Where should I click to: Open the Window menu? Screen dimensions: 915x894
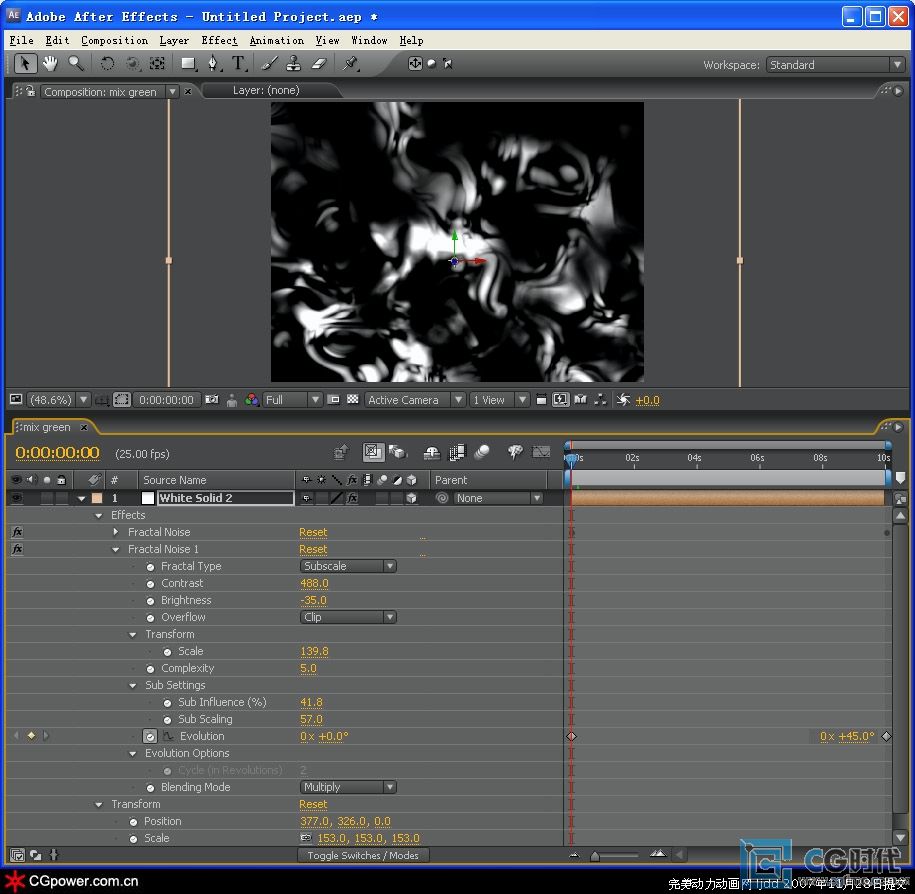369,40
